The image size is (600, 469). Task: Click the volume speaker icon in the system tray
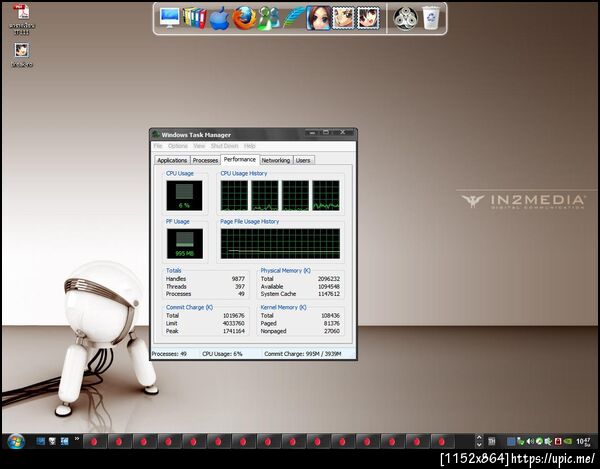point(530,441)
